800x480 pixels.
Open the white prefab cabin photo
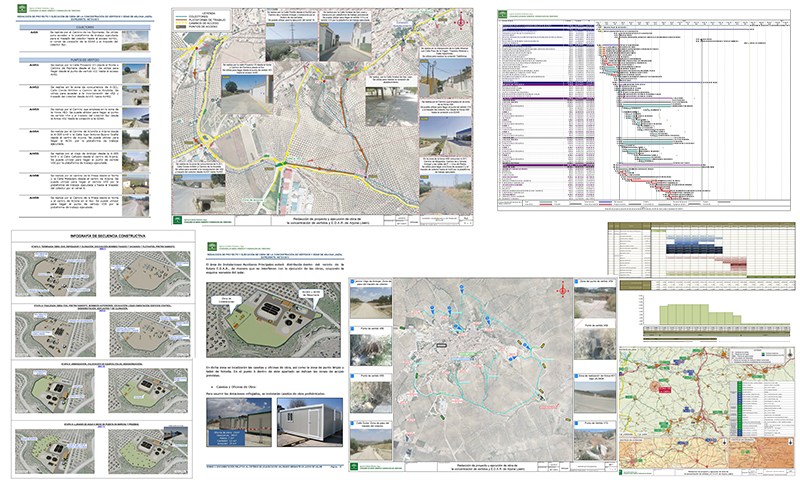tap(310, 422)
